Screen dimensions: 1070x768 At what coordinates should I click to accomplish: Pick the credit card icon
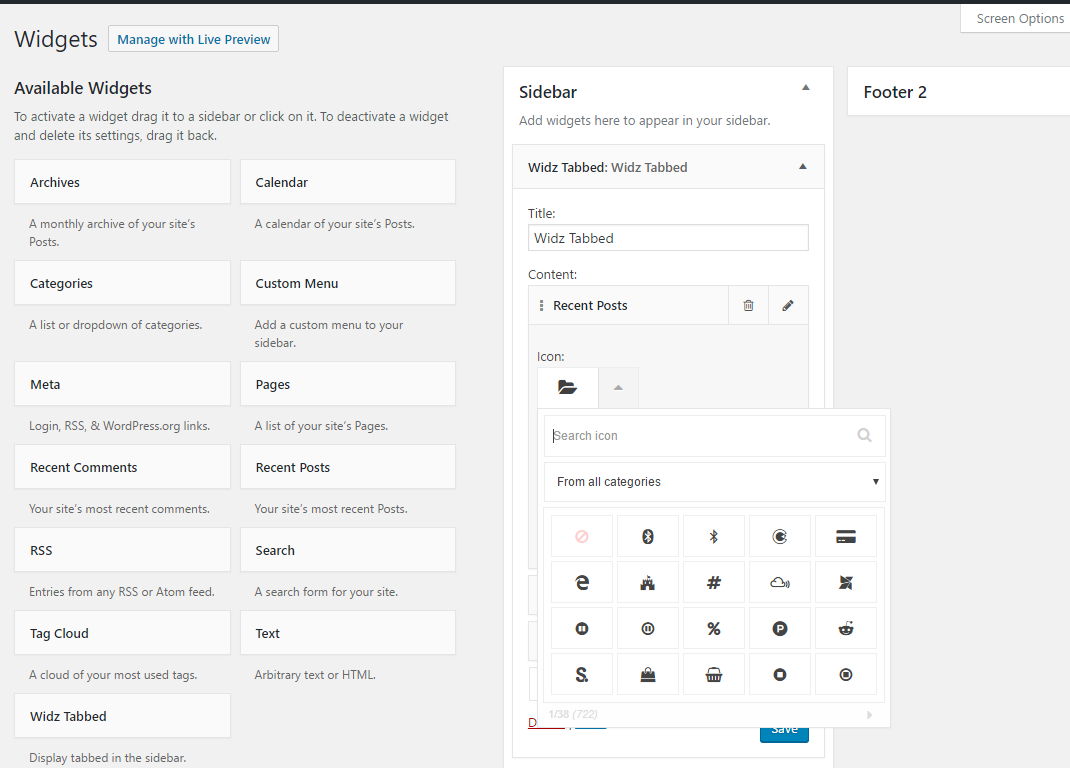pos(845,537)
